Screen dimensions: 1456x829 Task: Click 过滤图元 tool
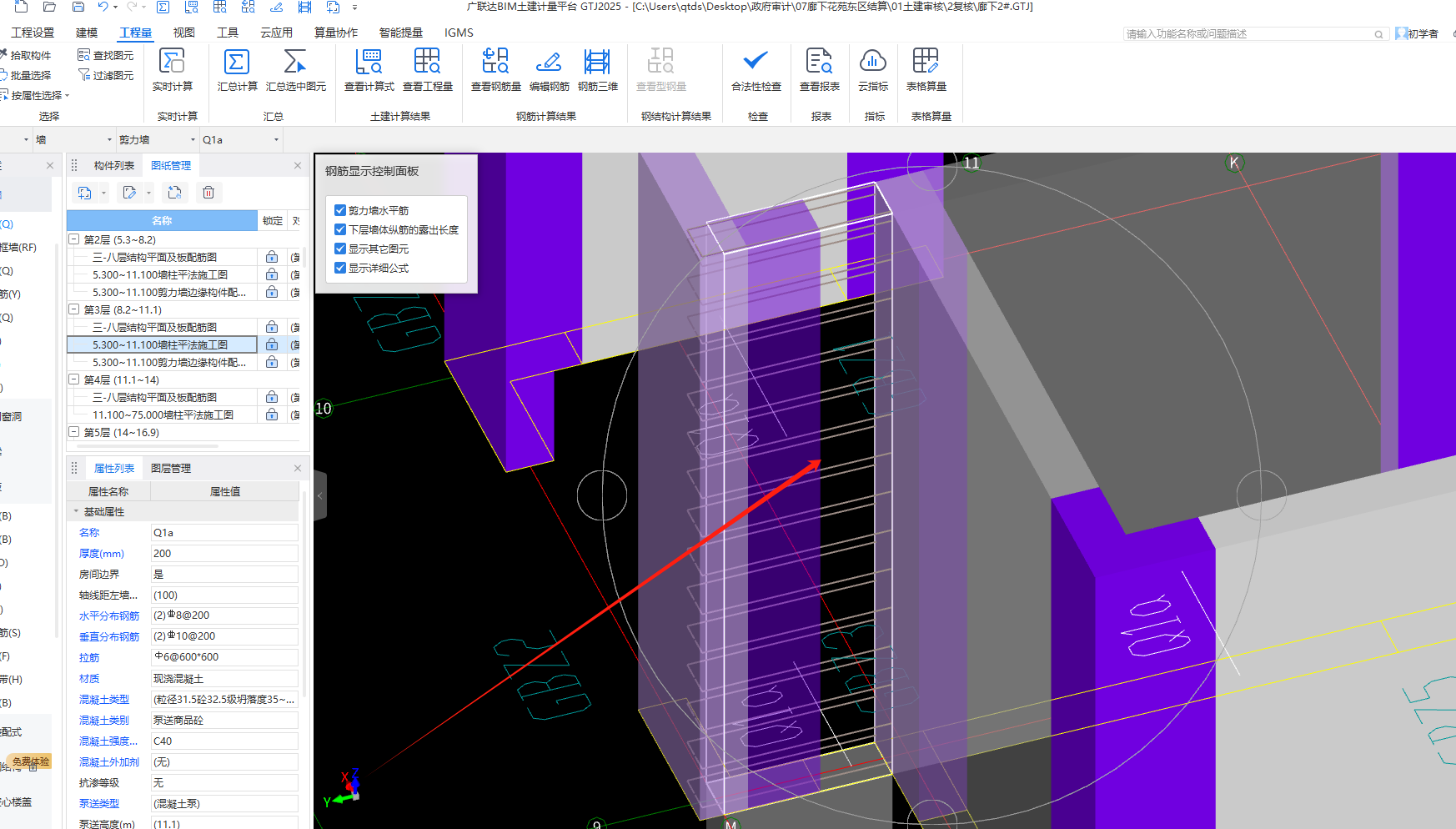(x=106, y=75)
